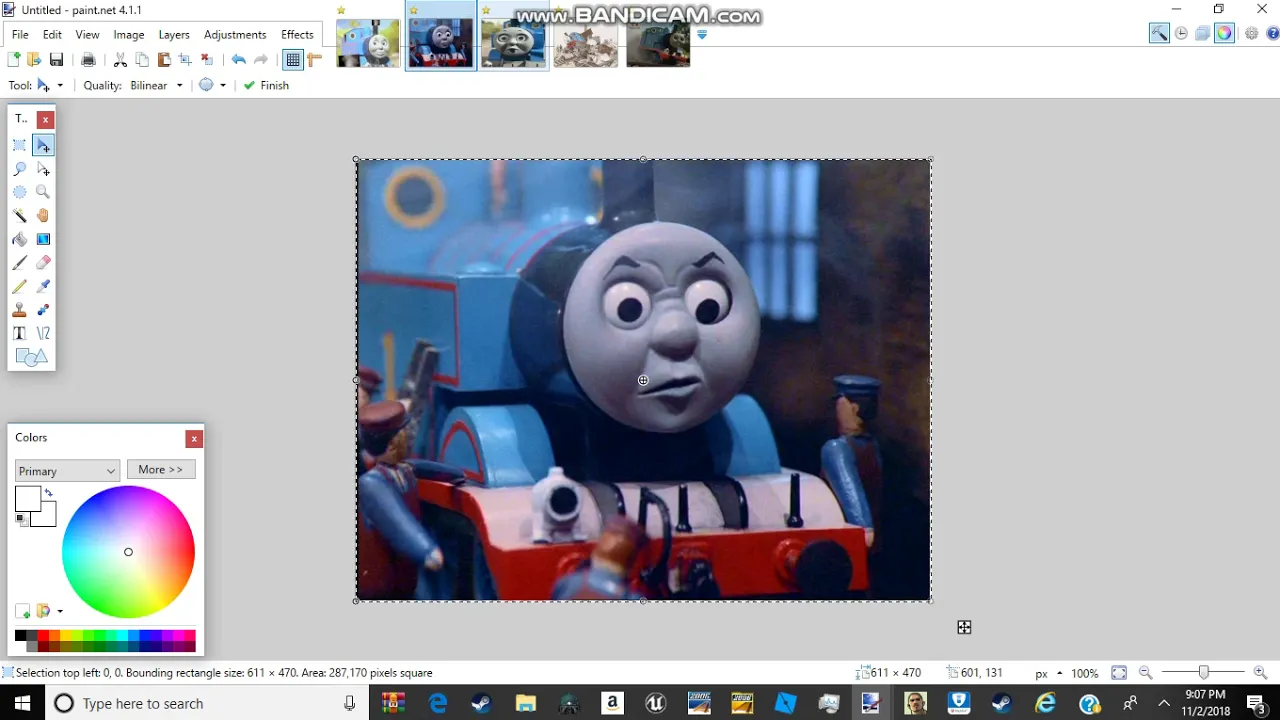Close the Tools window

click(45, 119)
